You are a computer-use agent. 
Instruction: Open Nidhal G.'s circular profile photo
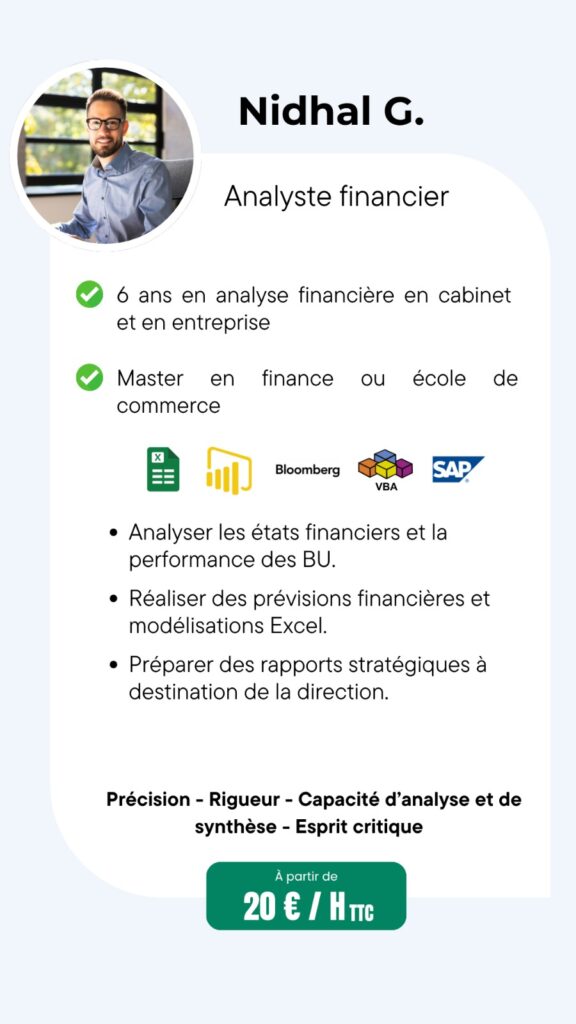pos(105,156)
